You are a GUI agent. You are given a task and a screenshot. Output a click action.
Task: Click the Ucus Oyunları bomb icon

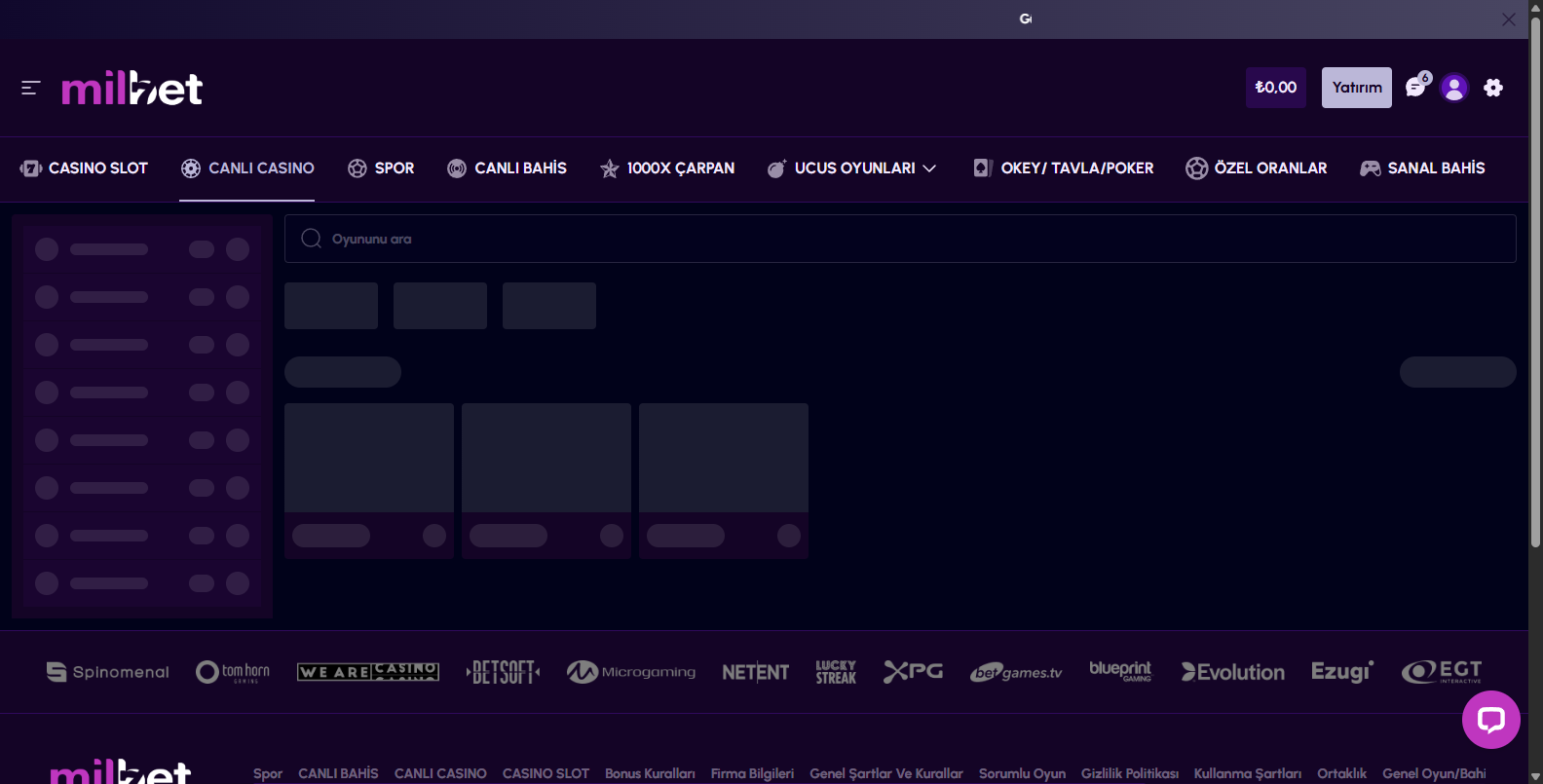(776, 168)
